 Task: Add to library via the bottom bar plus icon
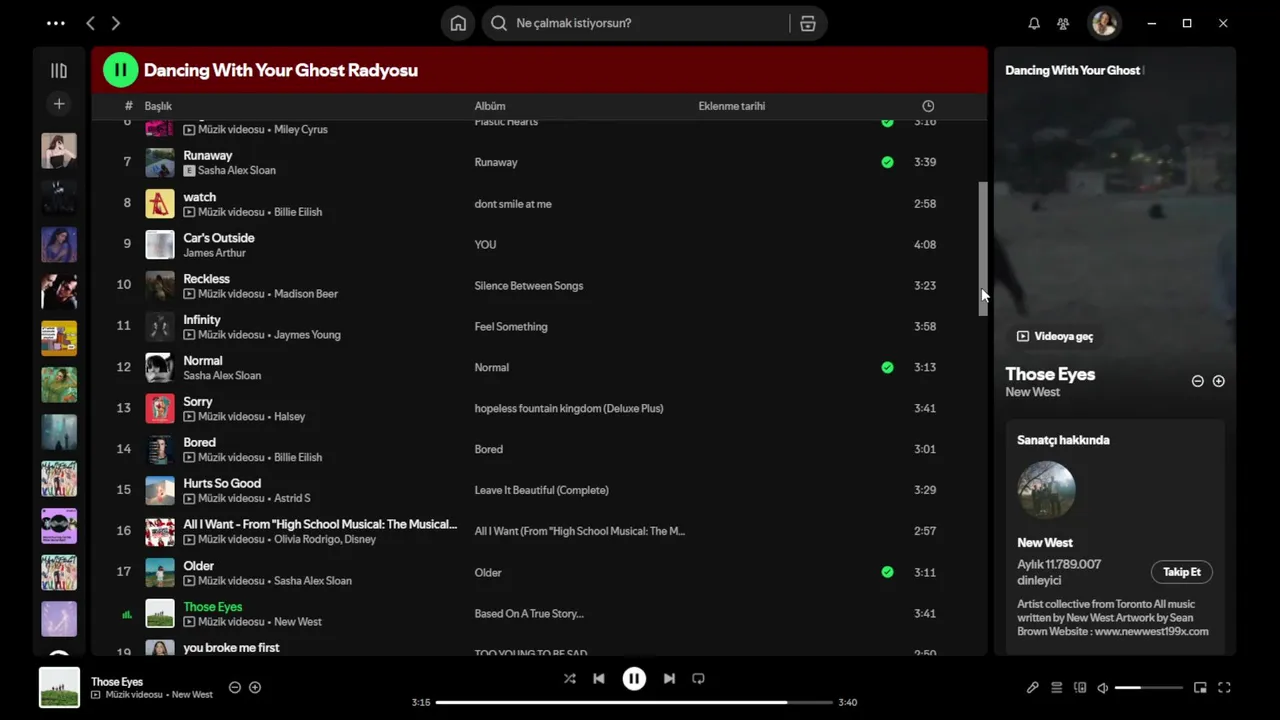pos(255,687)
